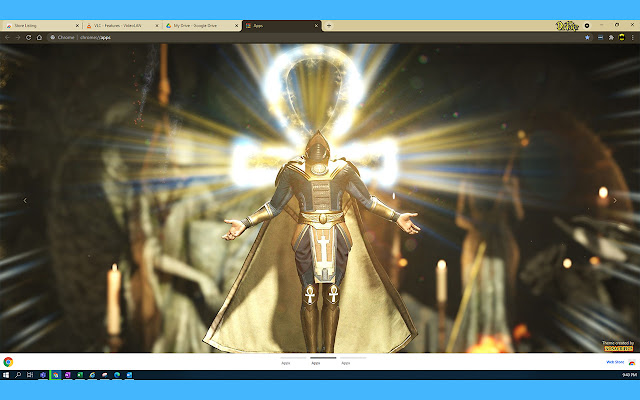Viewport: 640px width, 400px height.
Task: Go back with the browser back arrow
Action: 7,37
